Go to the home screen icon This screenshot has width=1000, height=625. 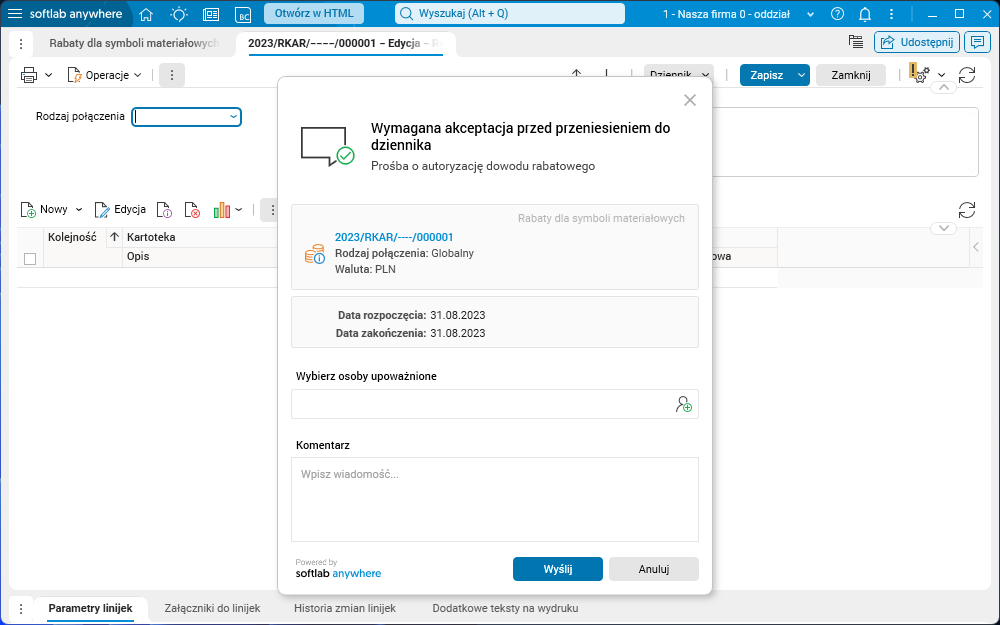pos(146,14)
